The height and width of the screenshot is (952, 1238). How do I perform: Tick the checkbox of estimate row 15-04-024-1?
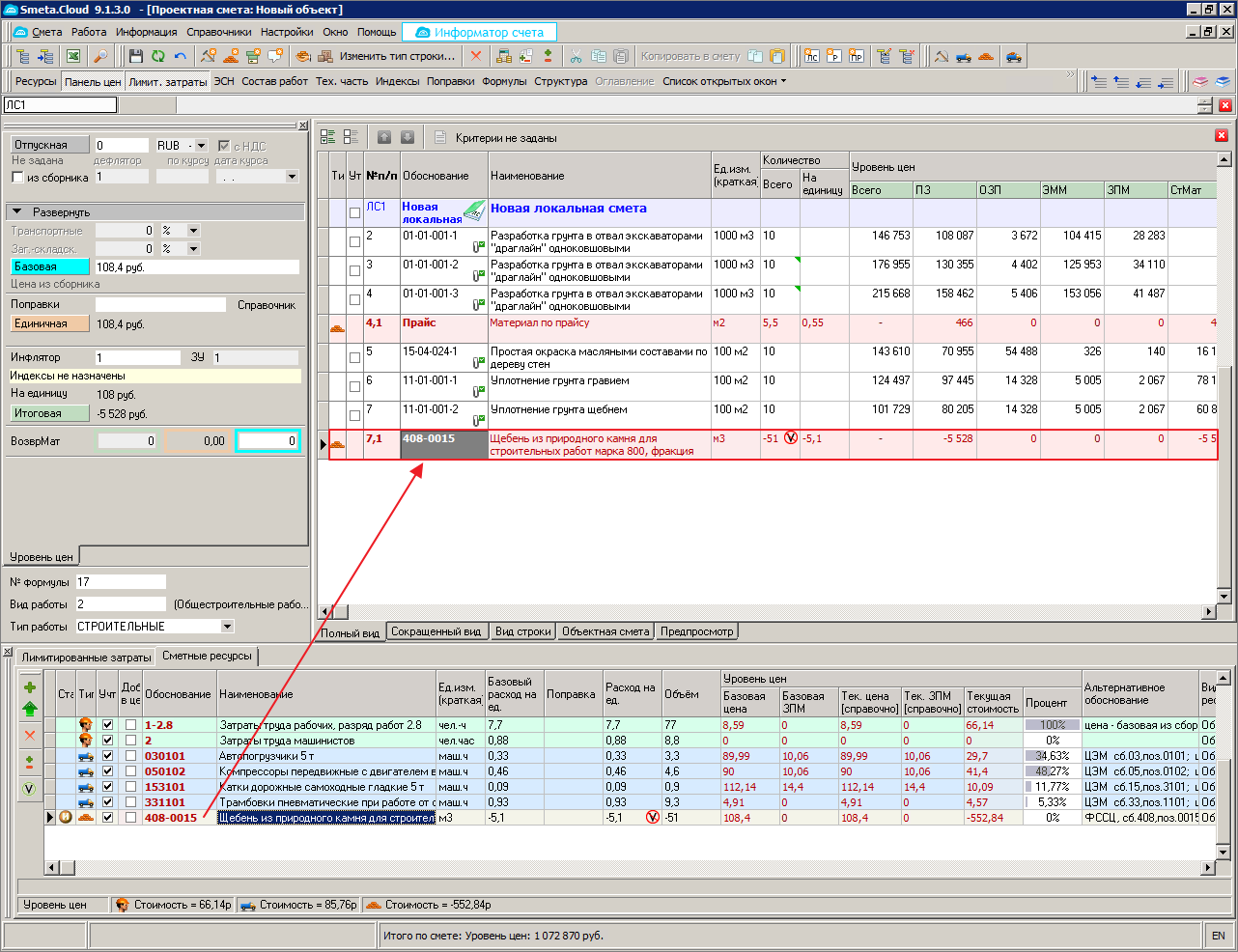tap(354, 357)
